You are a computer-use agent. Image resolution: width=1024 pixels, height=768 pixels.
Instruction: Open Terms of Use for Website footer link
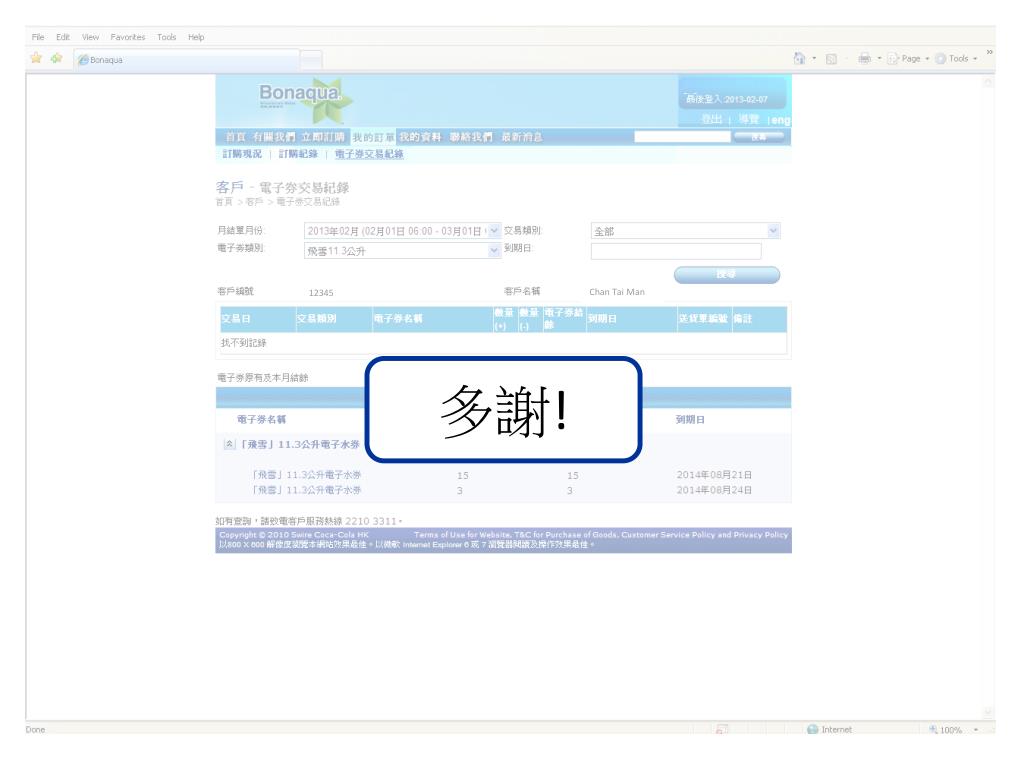click(x=462, y=535)
